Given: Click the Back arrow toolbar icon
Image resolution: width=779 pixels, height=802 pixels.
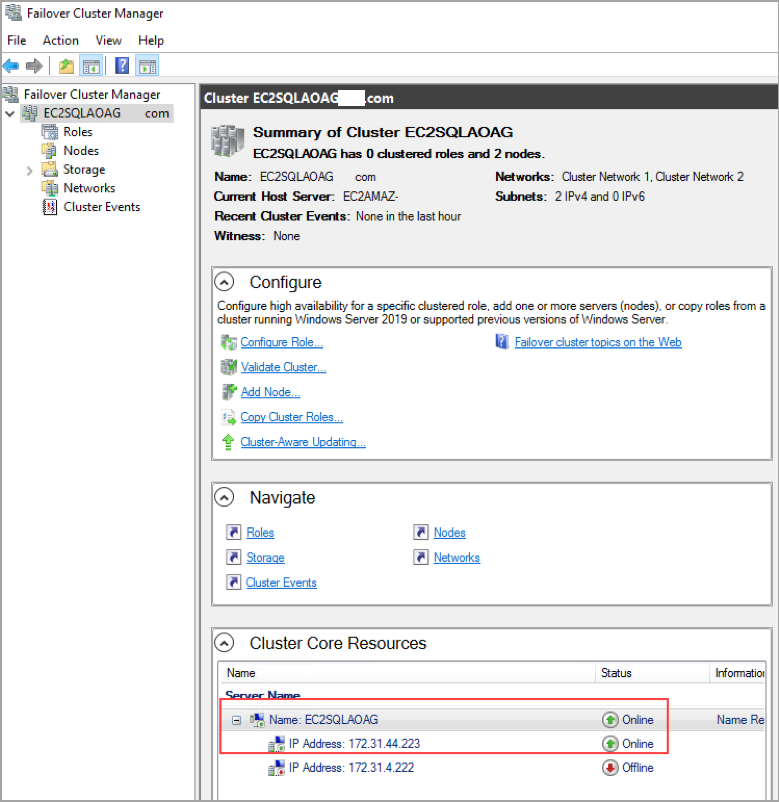Looking at the screenshot, I should pyautogui.click(x=11, y=65).
